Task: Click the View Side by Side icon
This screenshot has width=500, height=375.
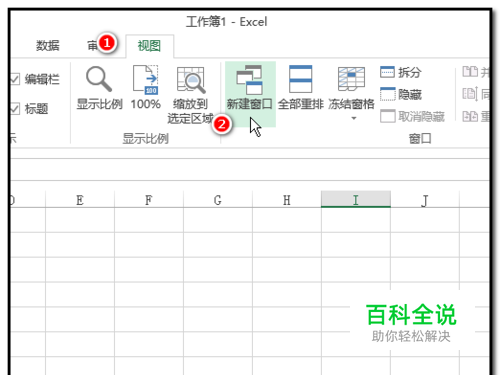Action: (x=470, y=71)
